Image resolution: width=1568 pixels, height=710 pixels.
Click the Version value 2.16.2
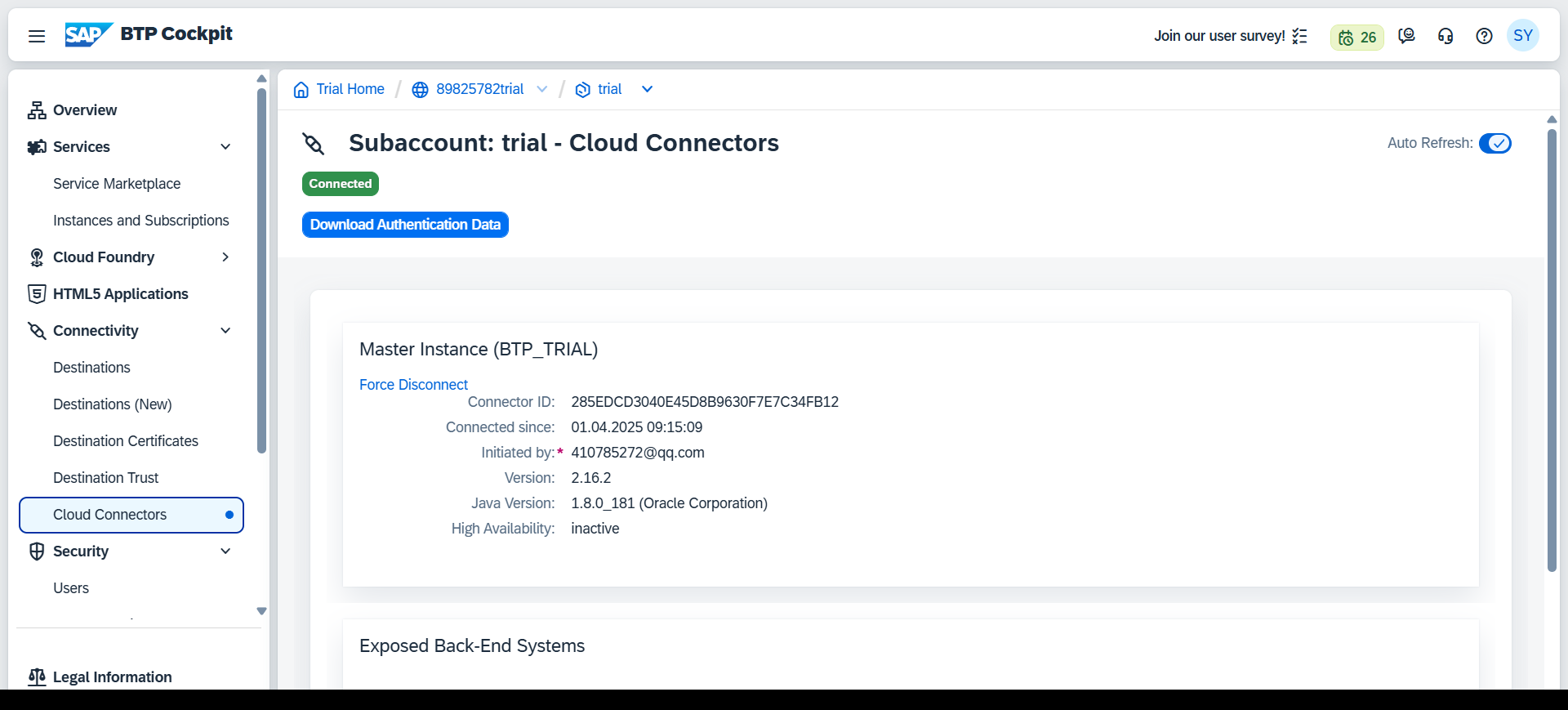click(x=591, y=478)
